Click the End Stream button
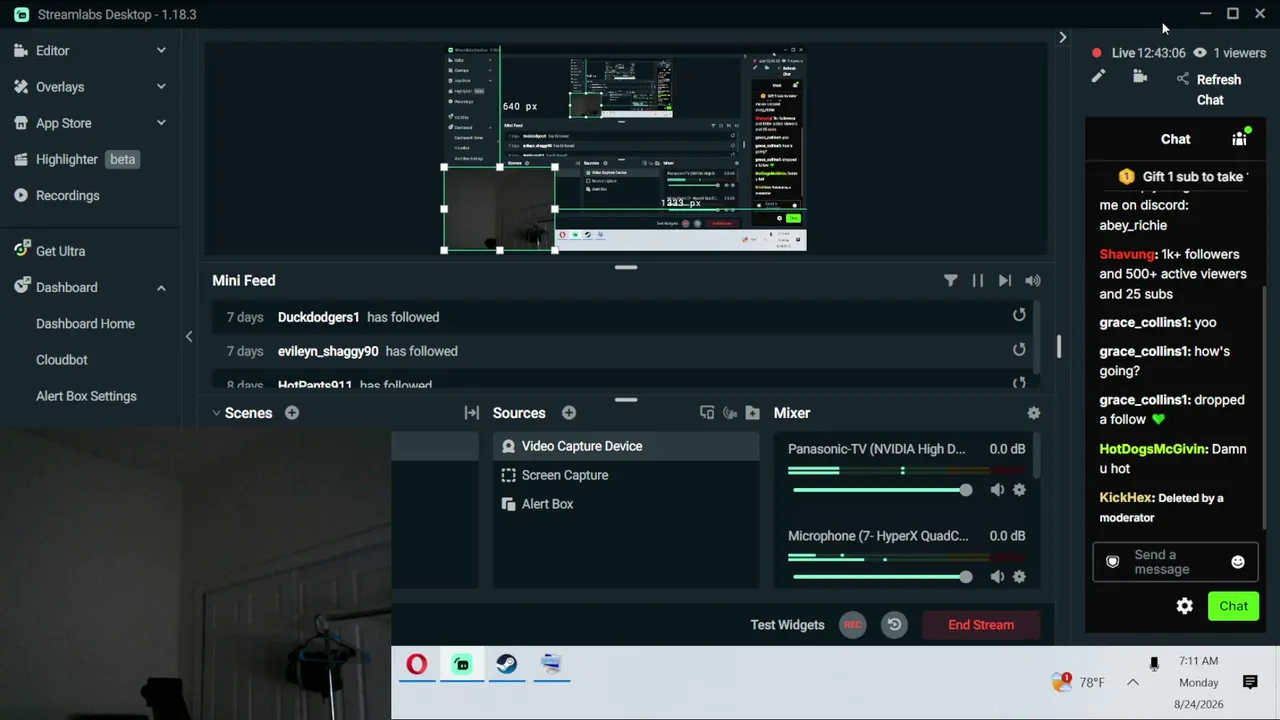This screenshot has width=1280, height=720. click(981, 625)
